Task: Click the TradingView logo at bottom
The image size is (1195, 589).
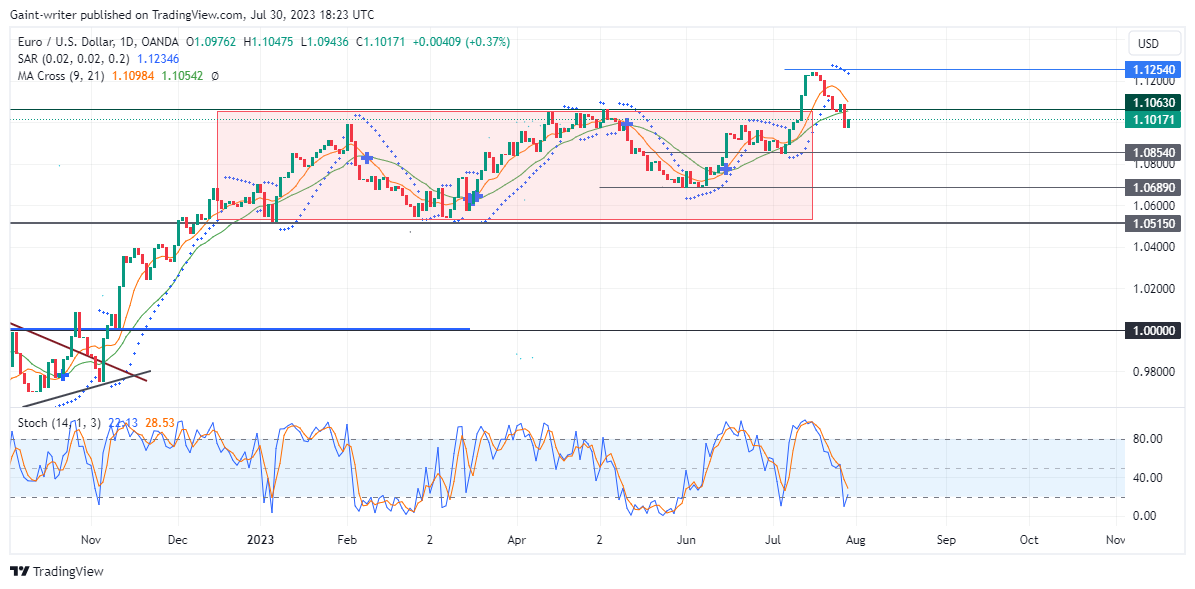Action: tap(56, 571)
